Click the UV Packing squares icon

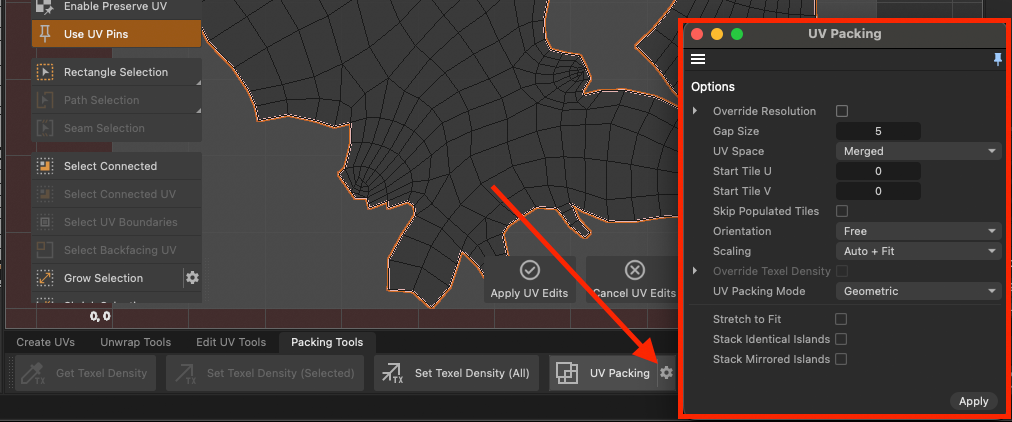566,373
